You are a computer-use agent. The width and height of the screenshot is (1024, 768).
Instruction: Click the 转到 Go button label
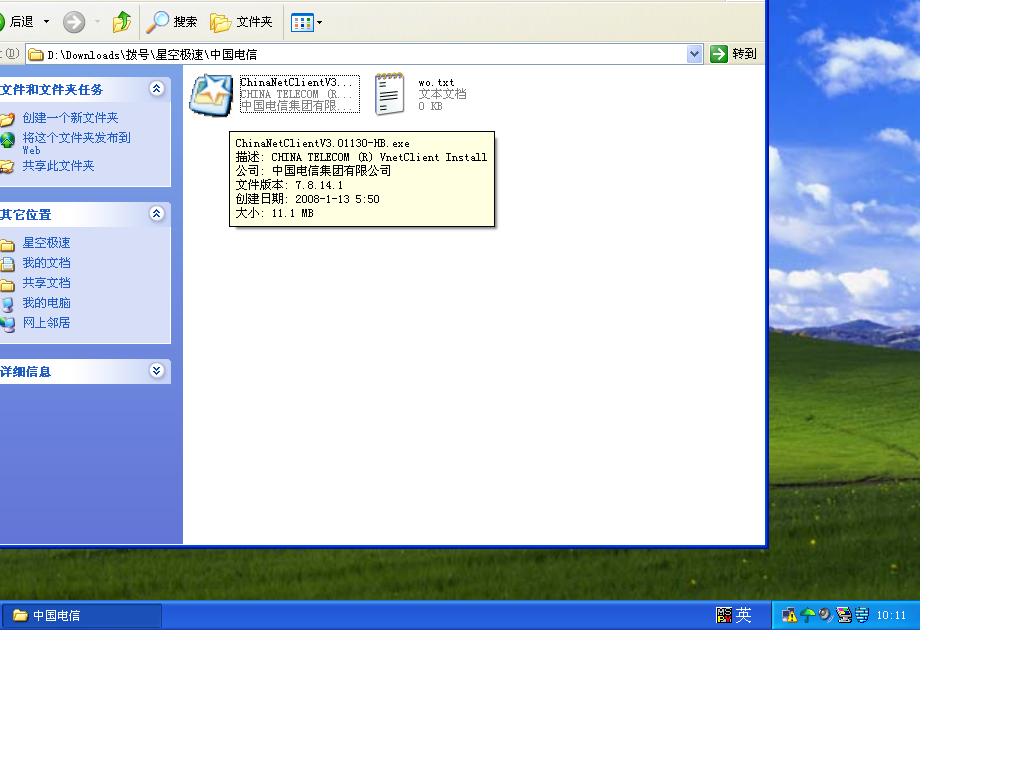pos(744,54)
